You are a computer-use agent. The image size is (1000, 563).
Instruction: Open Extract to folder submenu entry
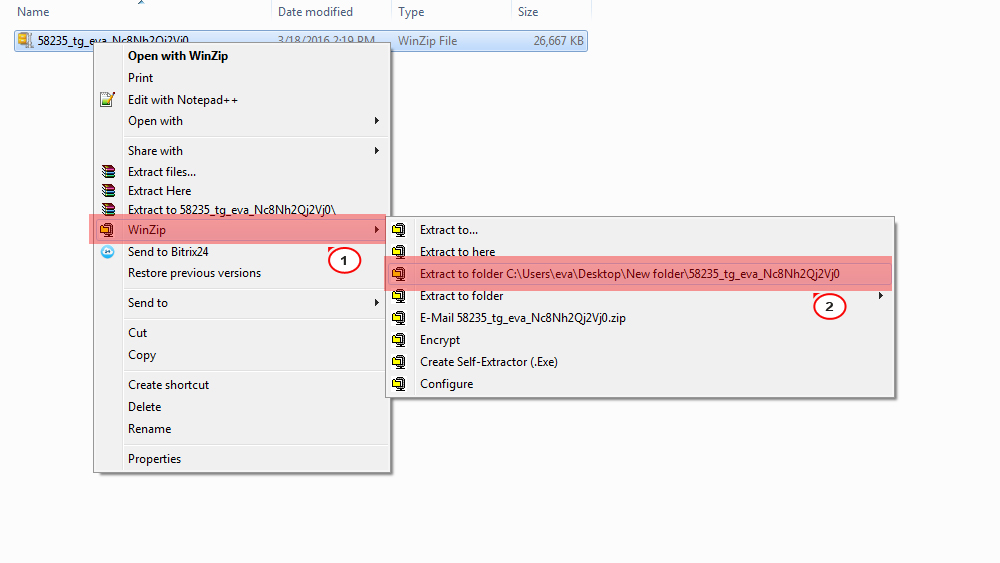click(x=640, y=296)
